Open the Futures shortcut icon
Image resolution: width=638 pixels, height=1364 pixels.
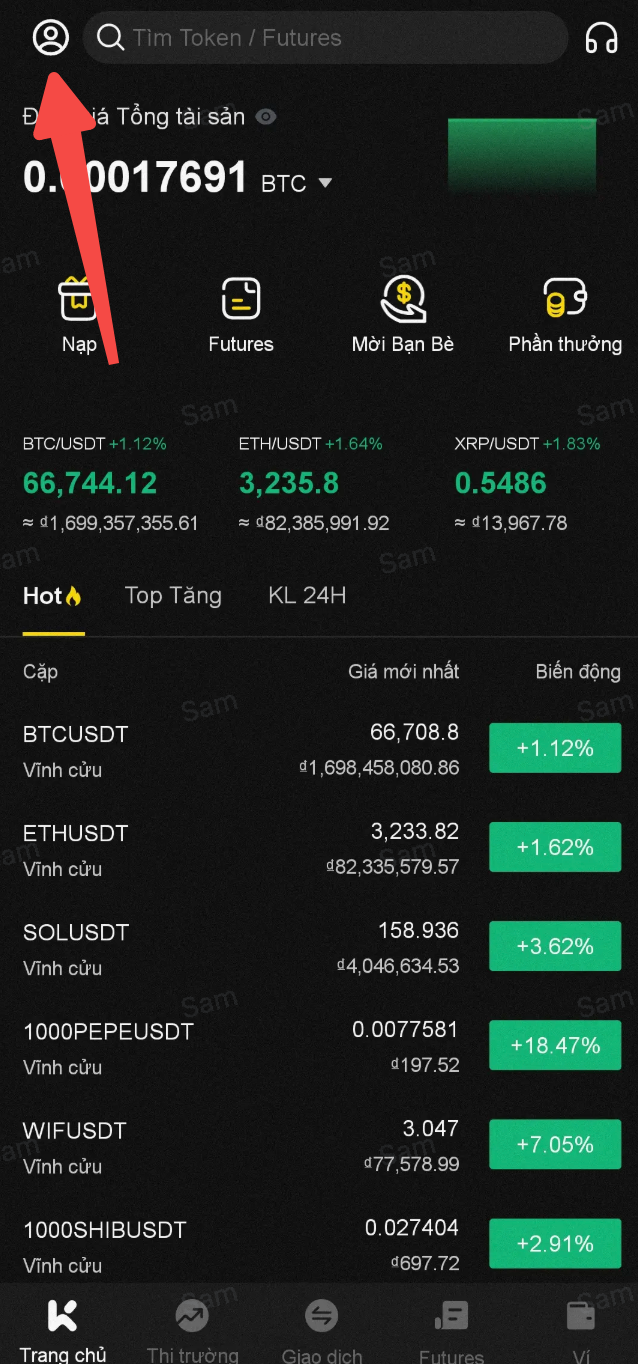point(241,300)
